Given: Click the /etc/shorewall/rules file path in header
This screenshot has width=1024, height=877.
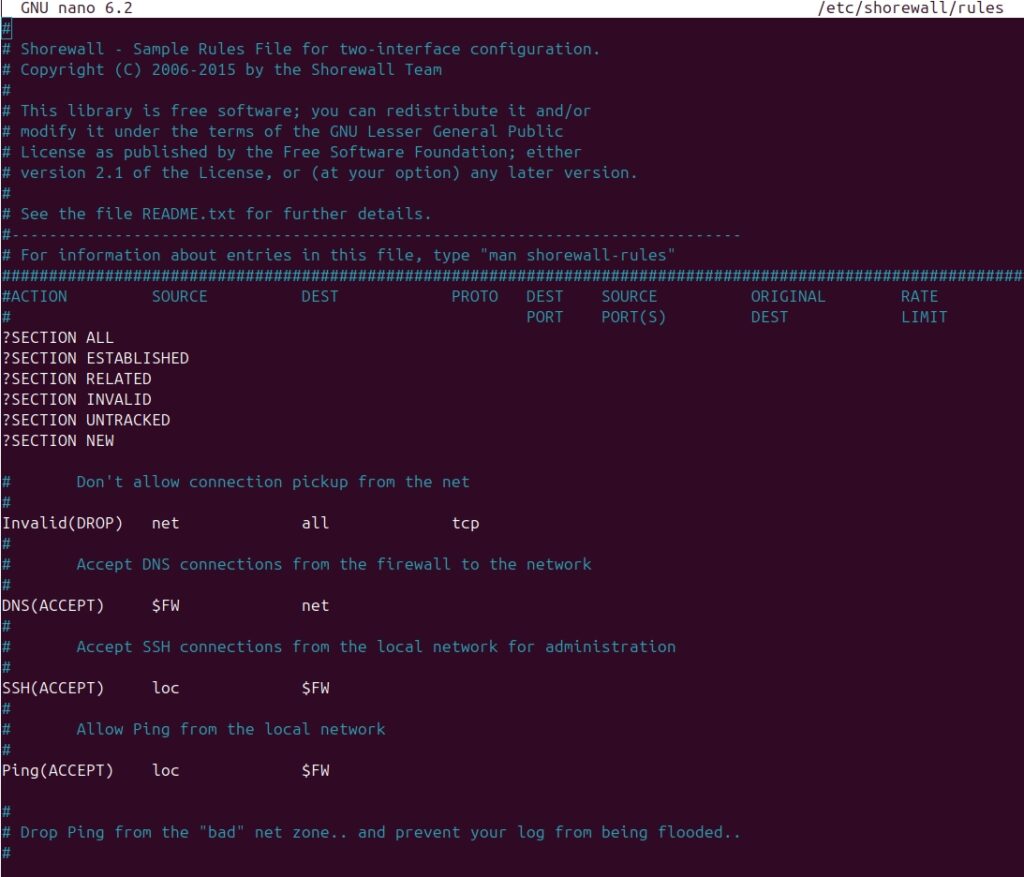Looking at the screenshot, I should pyautogui.click(x=910, y=8).
